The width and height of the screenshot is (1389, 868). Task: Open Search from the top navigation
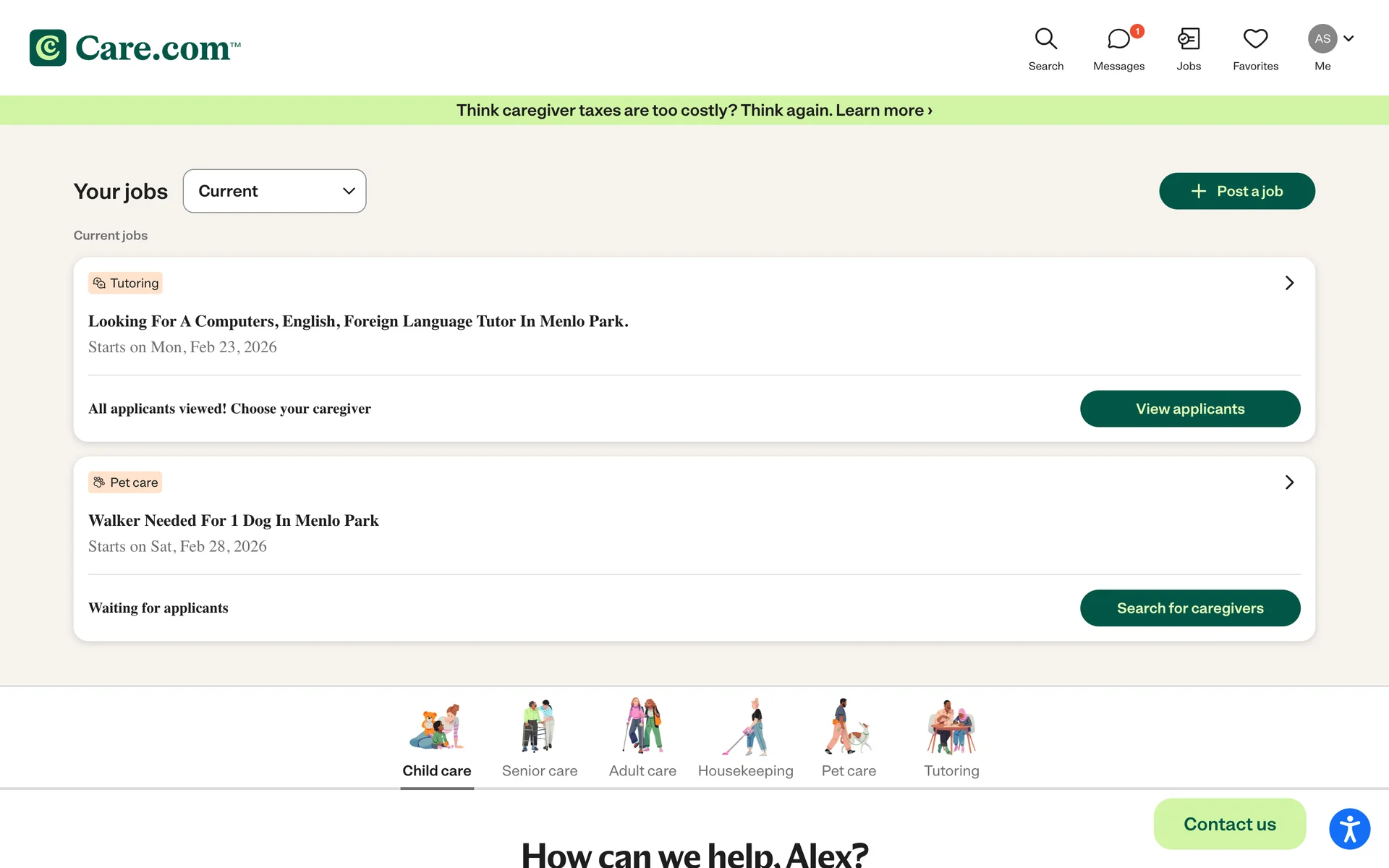coord(1045,48)
